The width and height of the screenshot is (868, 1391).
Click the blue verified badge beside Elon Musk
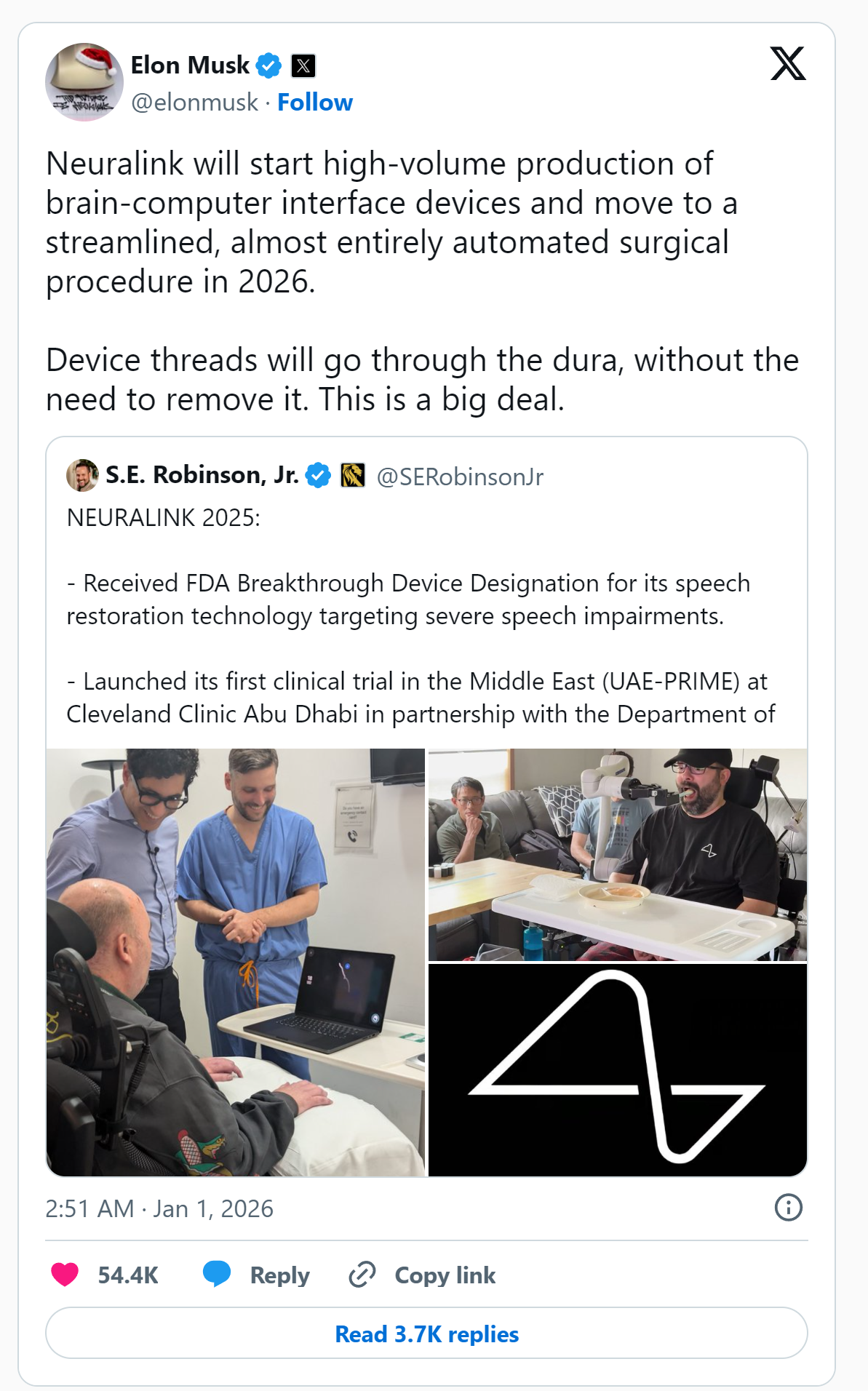tap(269, 65)
